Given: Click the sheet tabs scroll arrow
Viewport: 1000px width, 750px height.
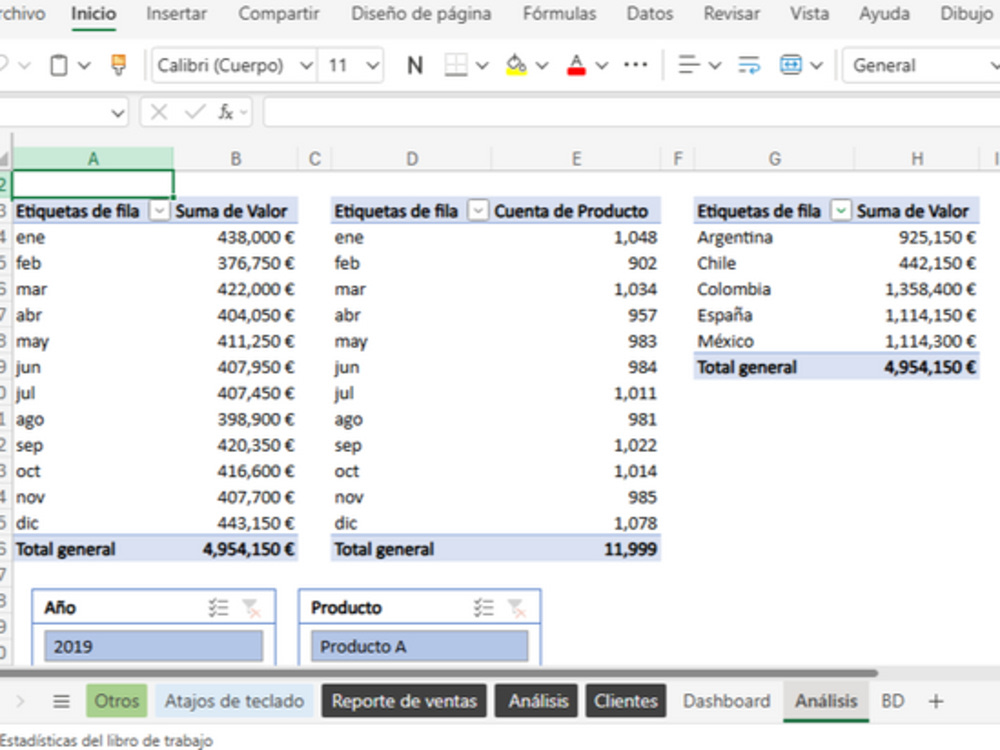Looking at the screenshot, I should pyautogui.click(x=20, y=702).
